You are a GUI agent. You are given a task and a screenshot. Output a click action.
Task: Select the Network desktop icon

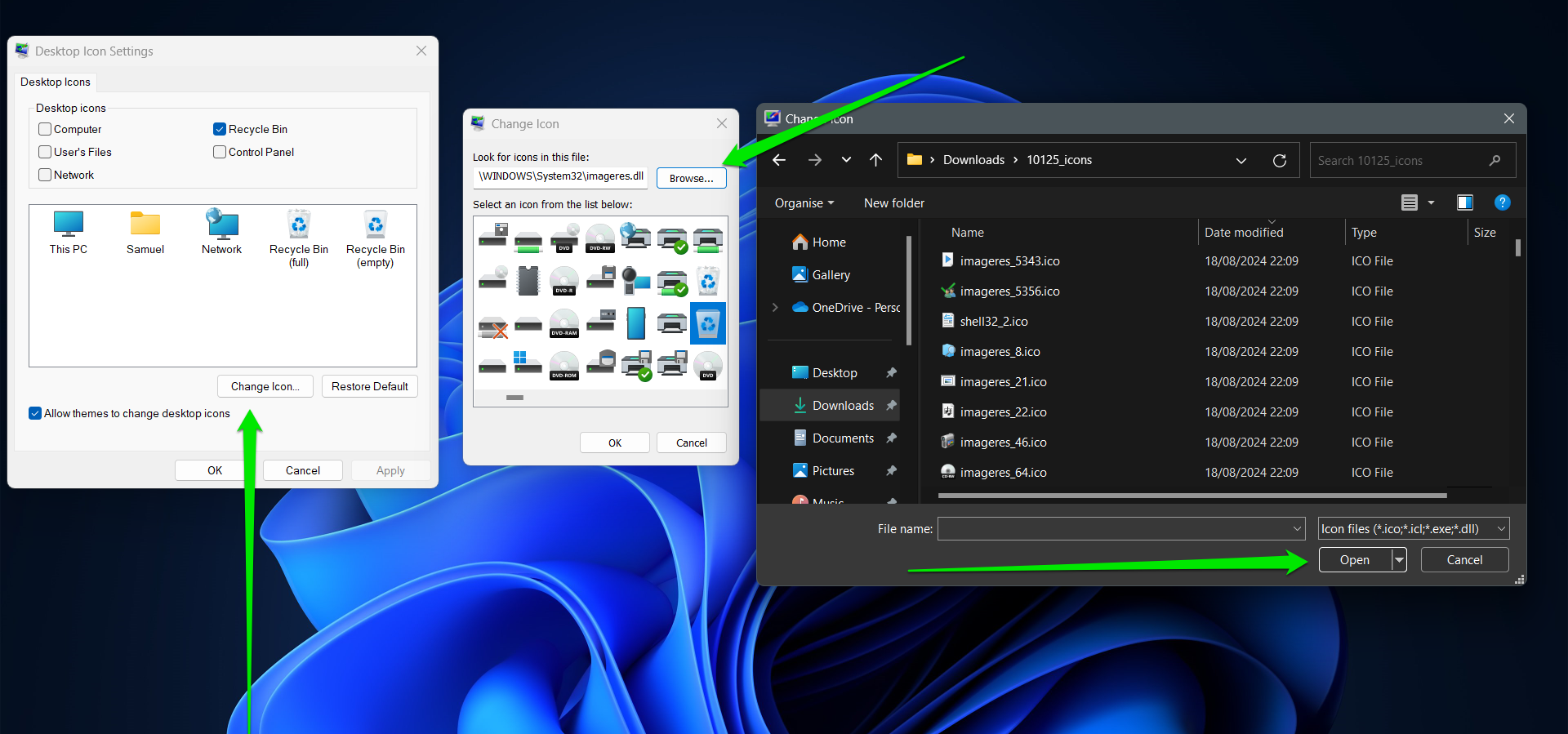tap(221, 234)
